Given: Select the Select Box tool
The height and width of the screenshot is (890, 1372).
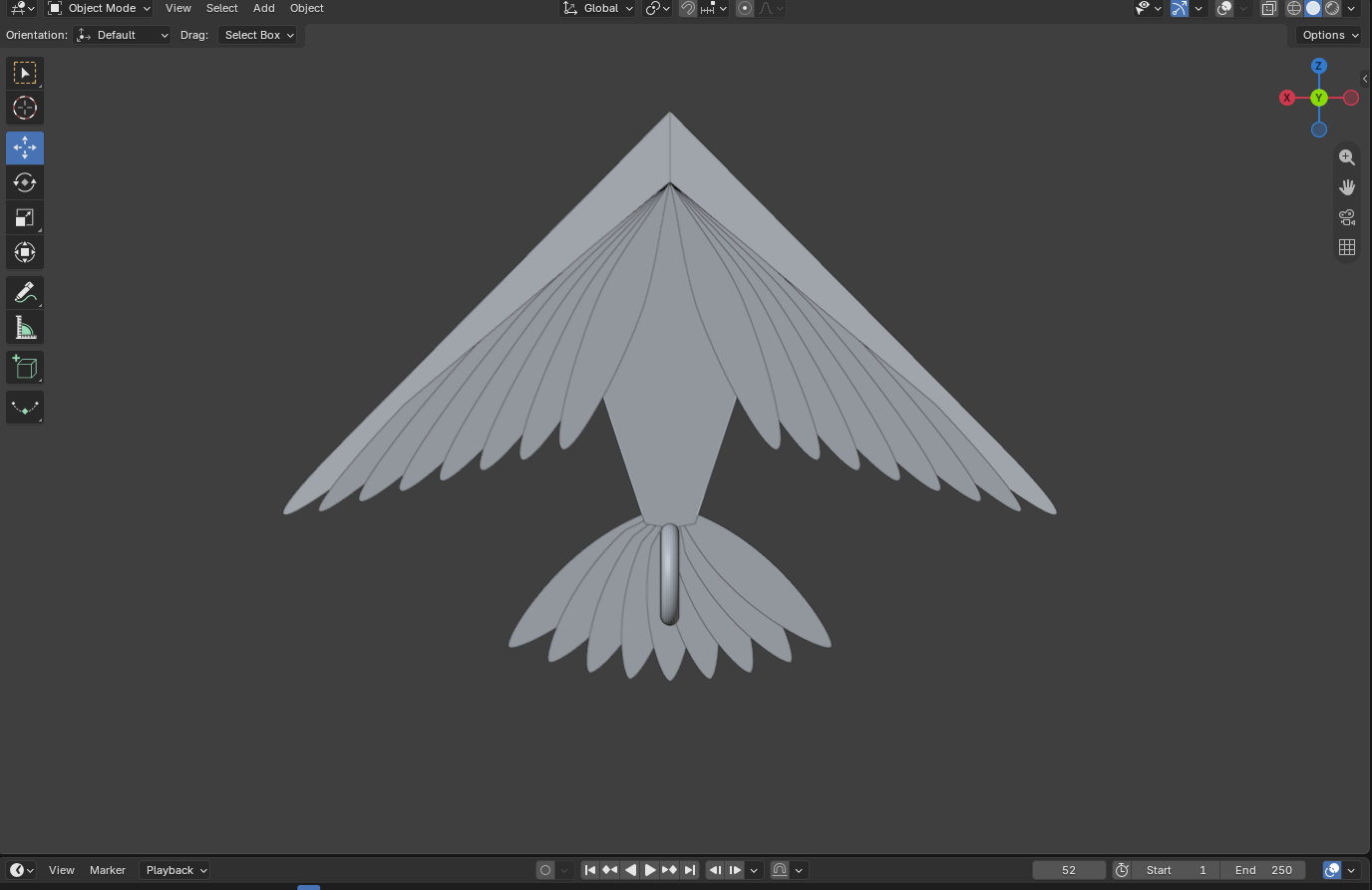Looking at the screenshot, I should (25, 73).
